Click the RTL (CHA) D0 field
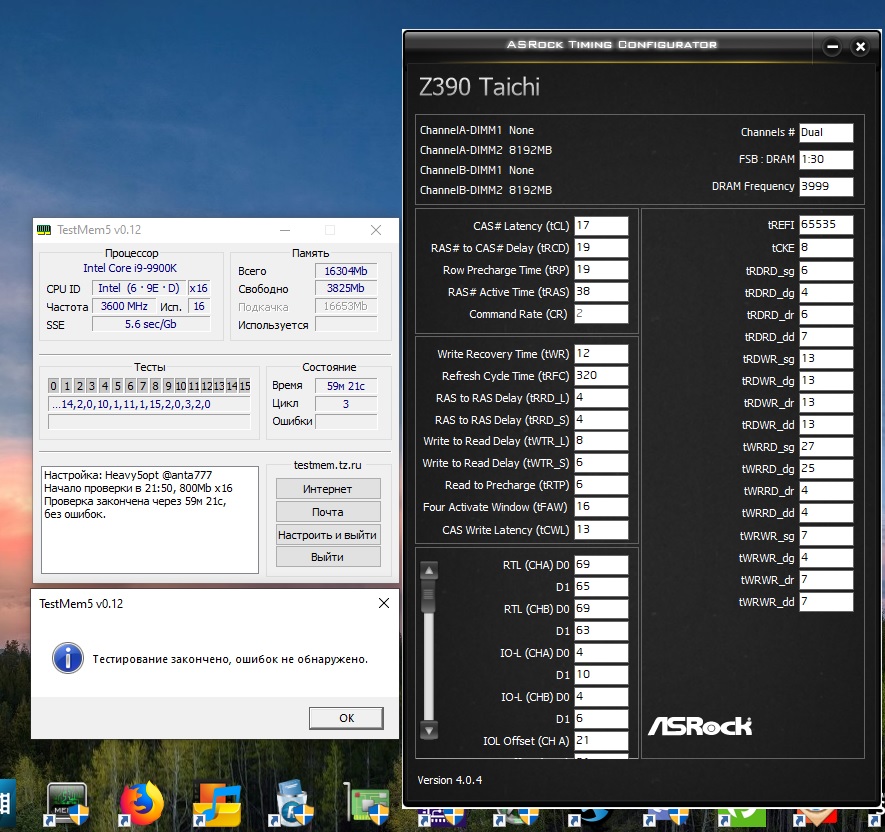This screenshot has height=832, width=885. (601, 564)
